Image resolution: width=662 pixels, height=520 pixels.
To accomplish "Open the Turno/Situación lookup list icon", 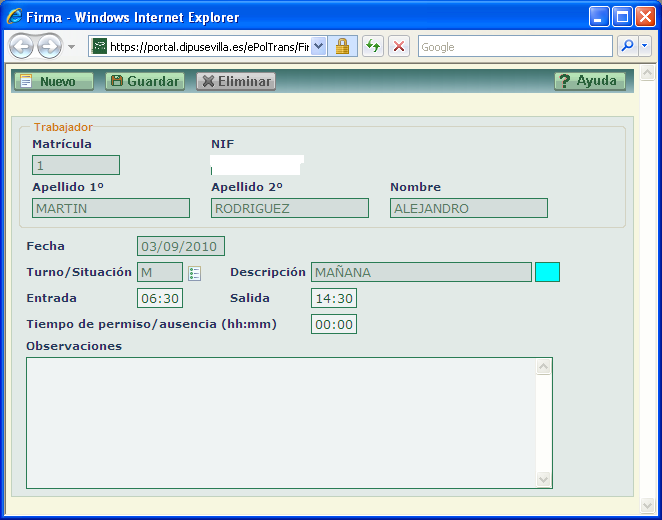I will pyautogui.click(x=195, y=273).
